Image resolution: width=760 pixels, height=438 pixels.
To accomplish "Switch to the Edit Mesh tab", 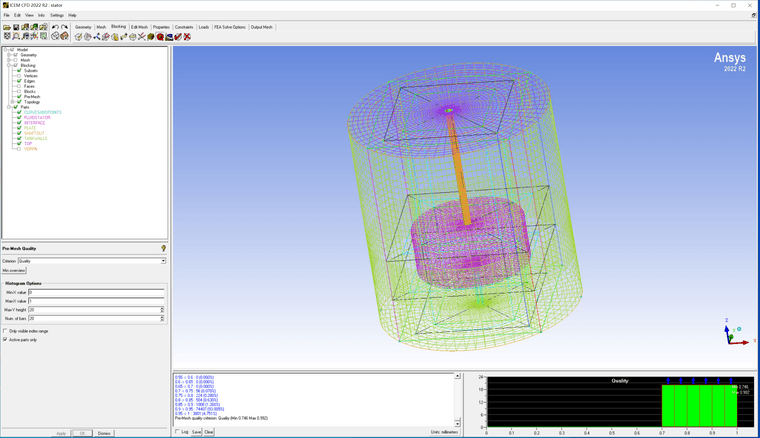I will click(139, 27).
